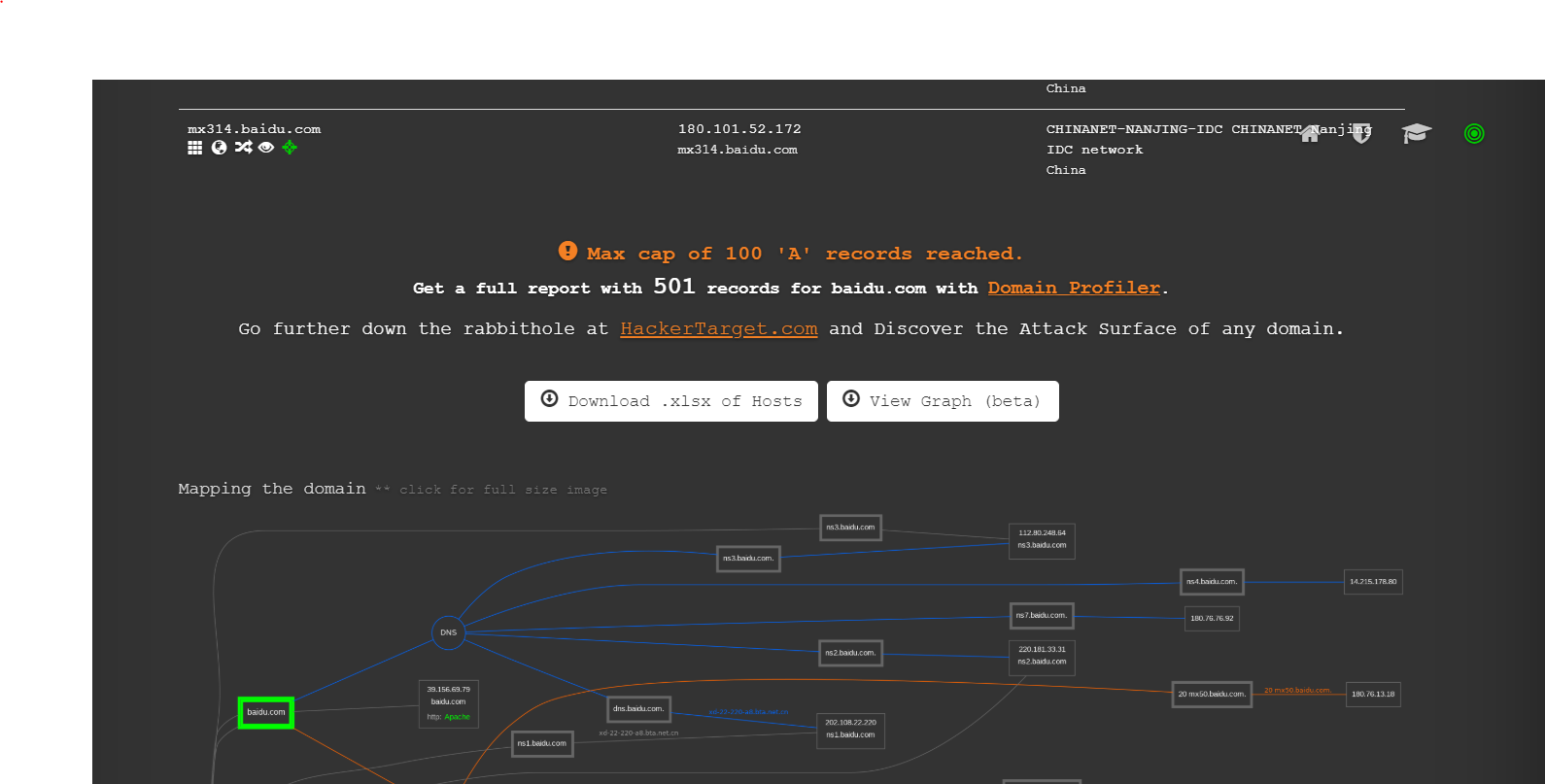Click the 'Mapping the domain' heading
Screen dimensions: 1545x784
[272, 489]
